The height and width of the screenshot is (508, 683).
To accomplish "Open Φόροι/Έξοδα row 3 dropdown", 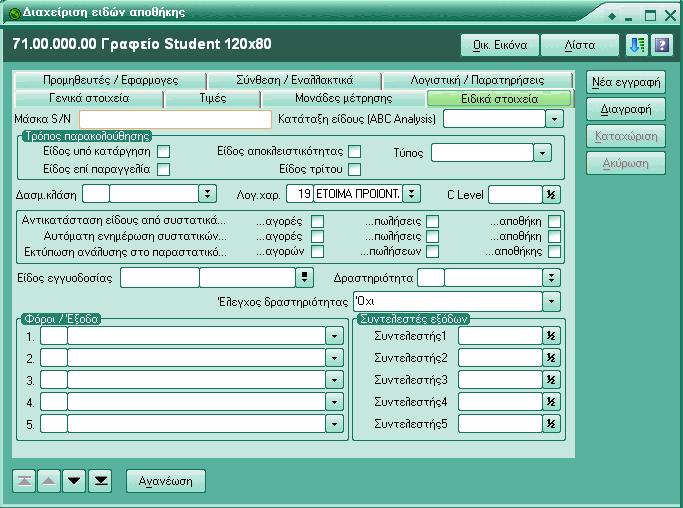I will click(x=334, y=380).
